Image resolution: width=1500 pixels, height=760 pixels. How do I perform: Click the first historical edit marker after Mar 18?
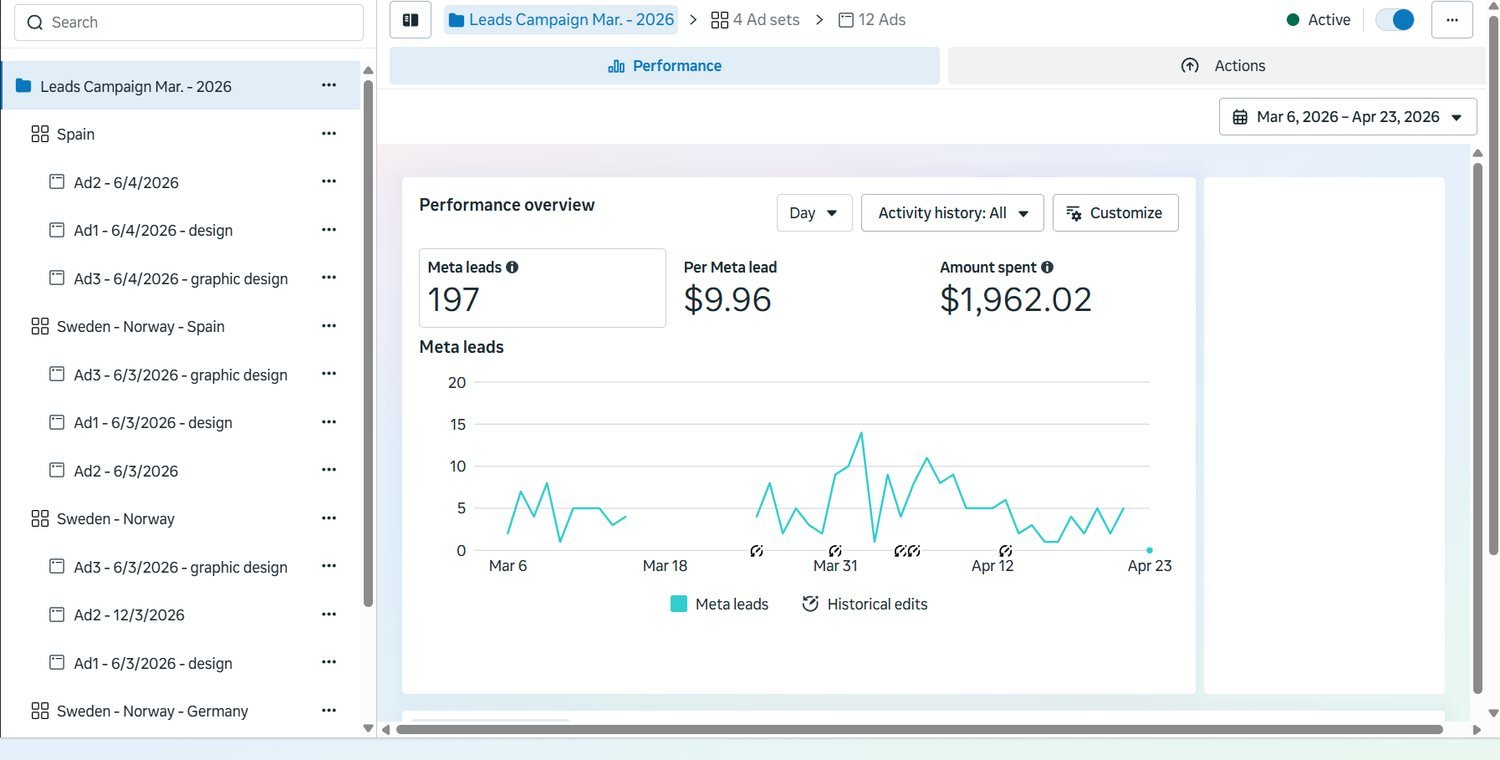coord(757,550)
